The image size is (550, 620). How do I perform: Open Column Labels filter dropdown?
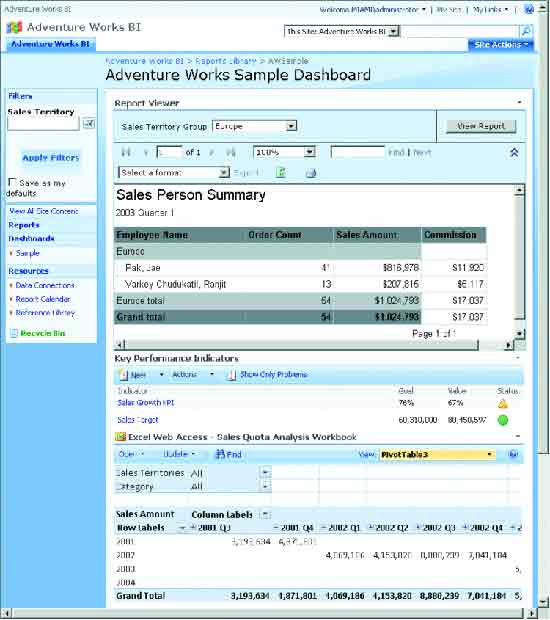coord(265,515)
